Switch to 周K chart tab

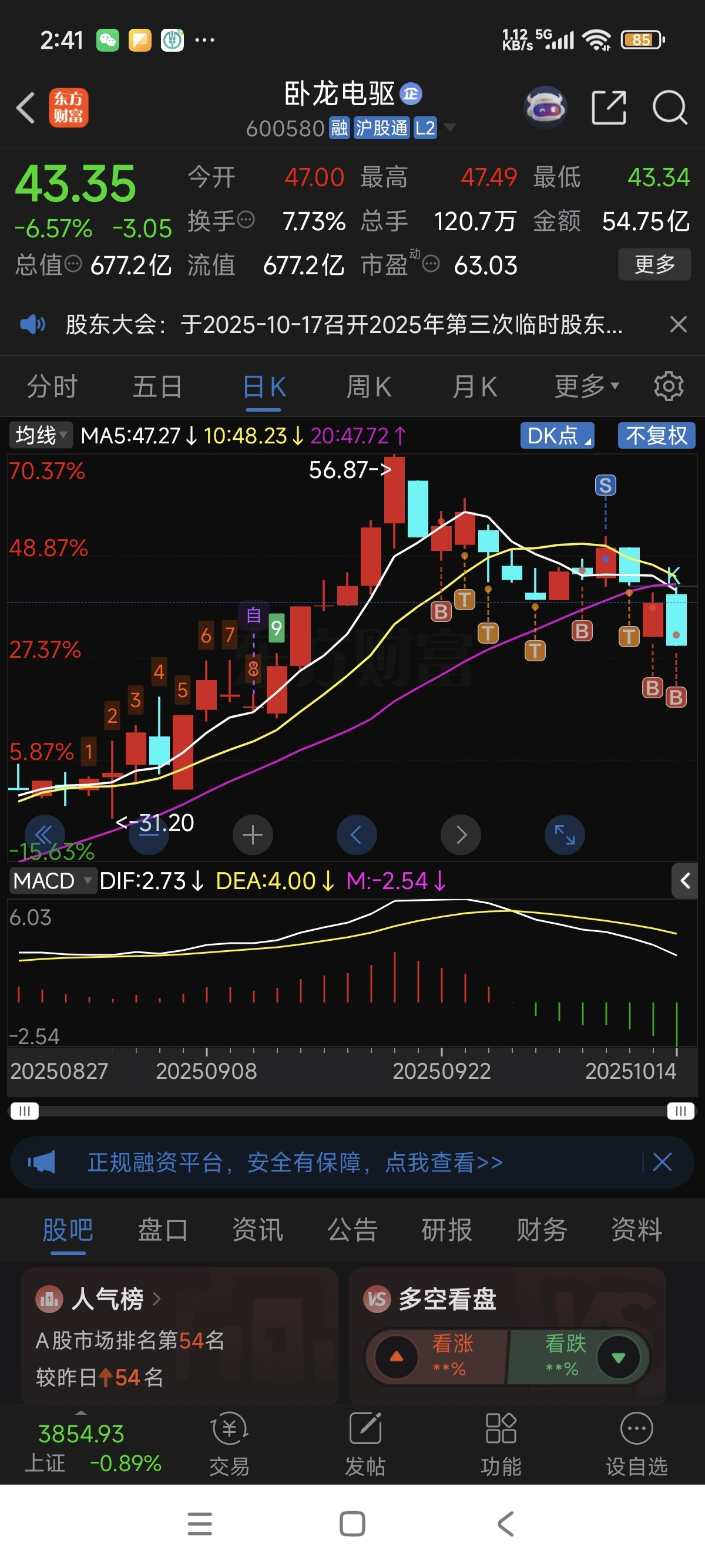click(x=369, y=386)
